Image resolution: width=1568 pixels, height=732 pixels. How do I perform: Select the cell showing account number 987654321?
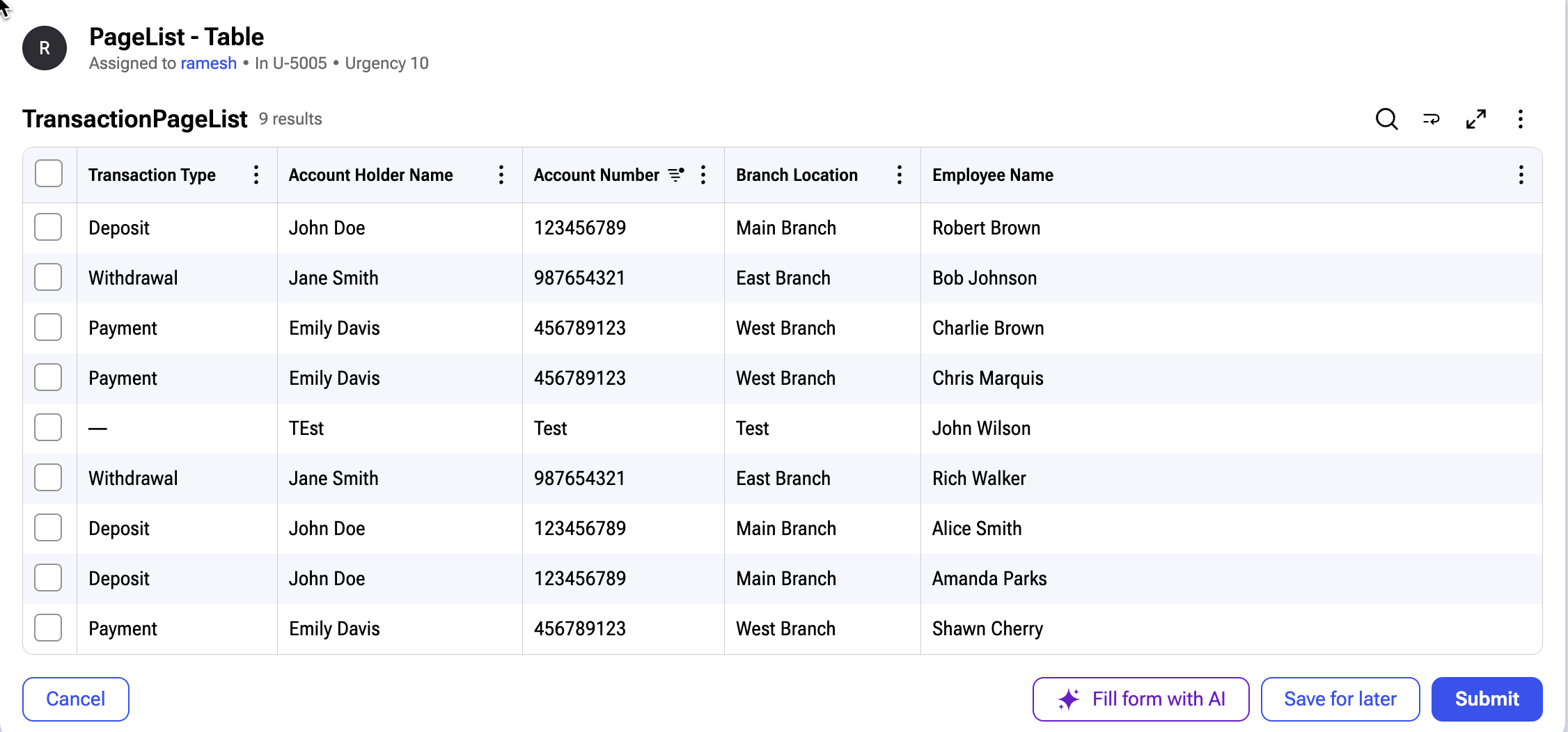tap(579, 277)
